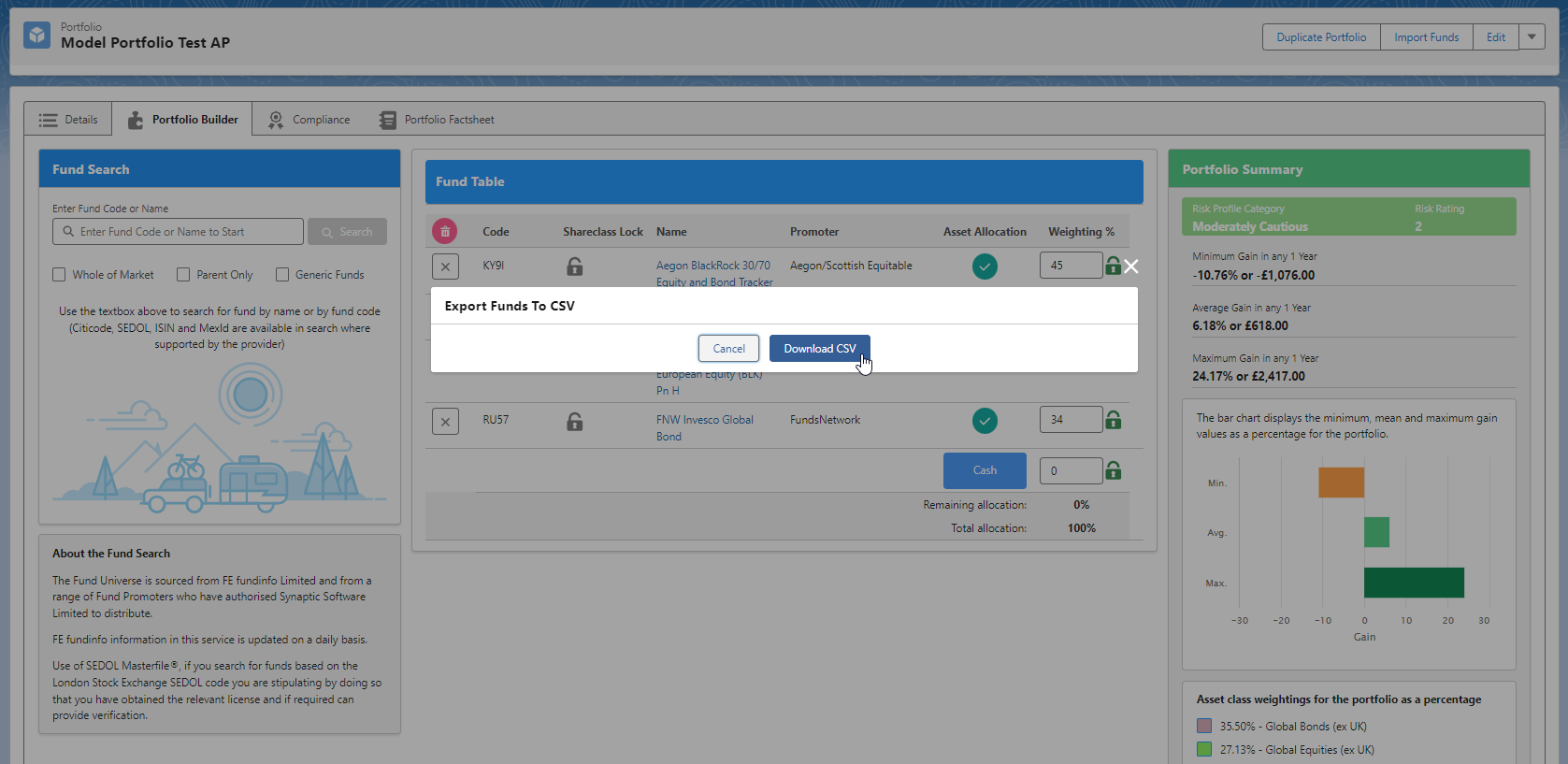This screenshot has height=764, width=1568.
Task: Click the Shareclass Lock column header
Action: tap(603, 232)
